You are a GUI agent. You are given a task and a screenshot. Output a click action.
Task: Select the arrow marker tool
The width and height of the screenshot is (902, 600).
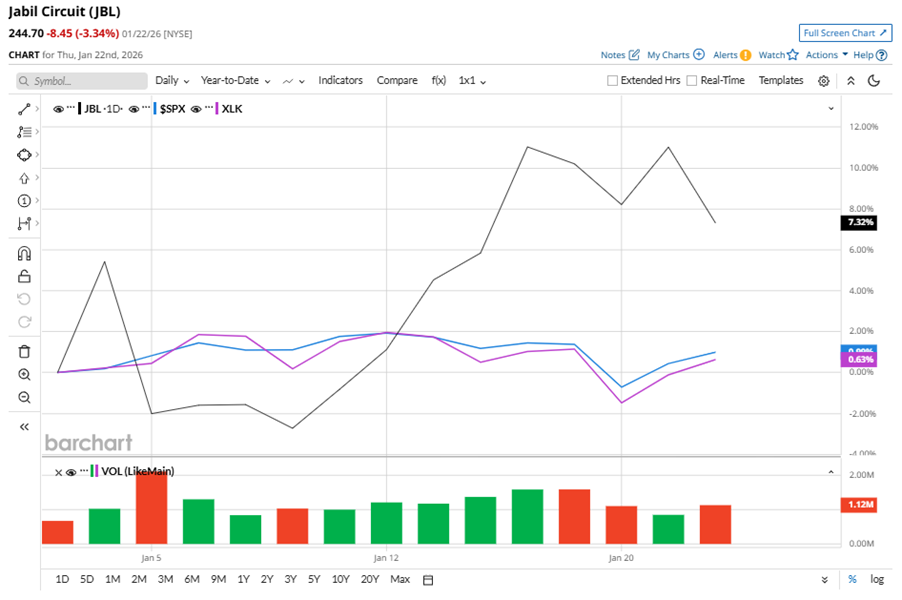pyautogui.click(x=24, y=178)
